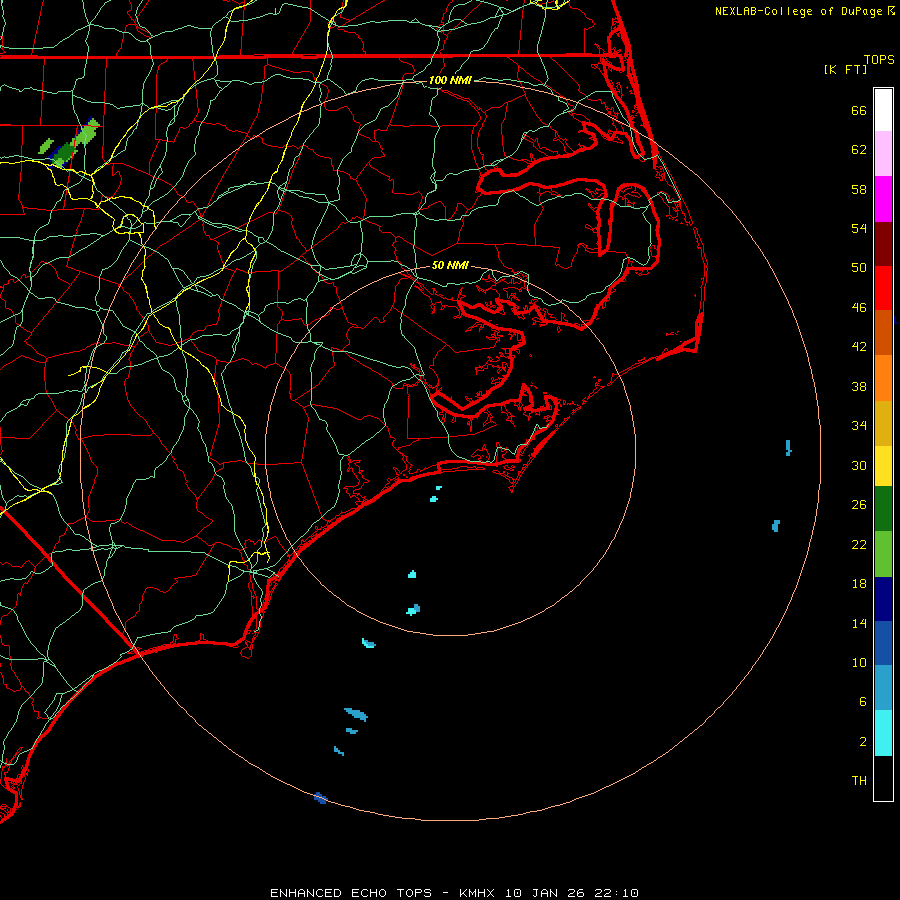Select the bright red legend swatch
Image resolution: width=900 pixels, height=900 pixels.
click(883, 288)
